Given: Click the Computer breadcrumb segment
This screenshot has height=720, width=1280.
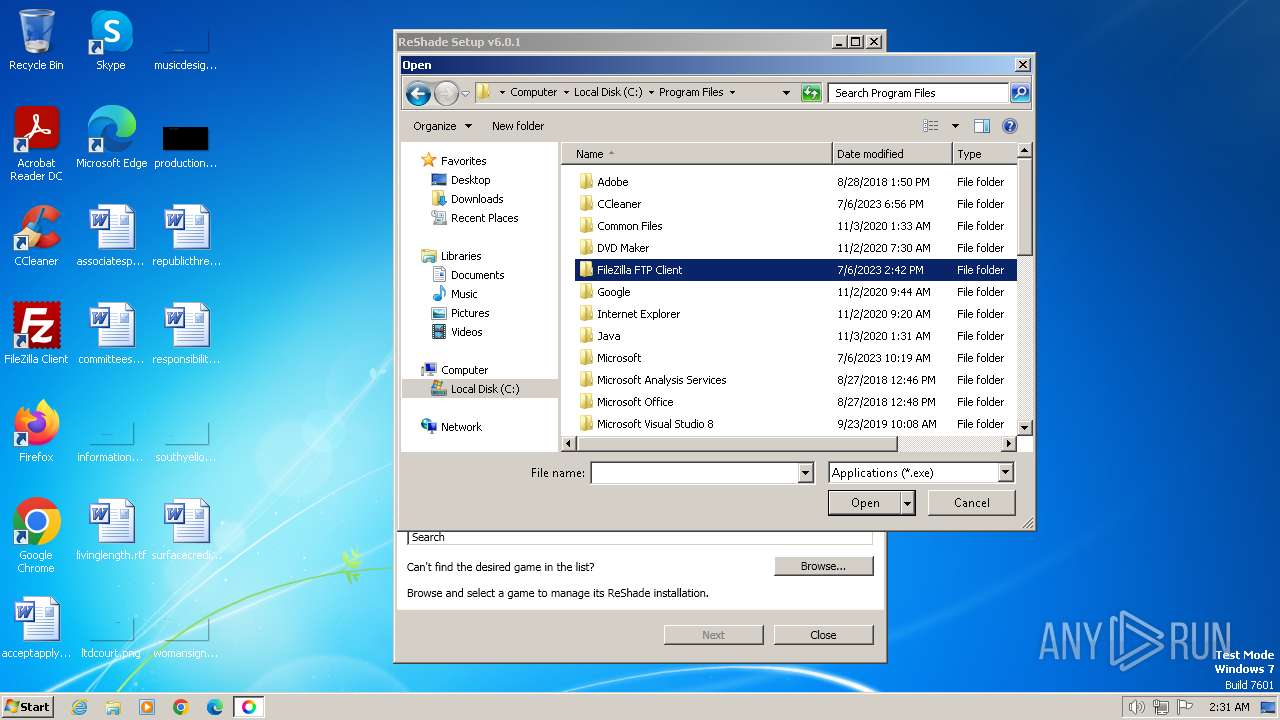Looking at the screenshot, I should point(534,93).
